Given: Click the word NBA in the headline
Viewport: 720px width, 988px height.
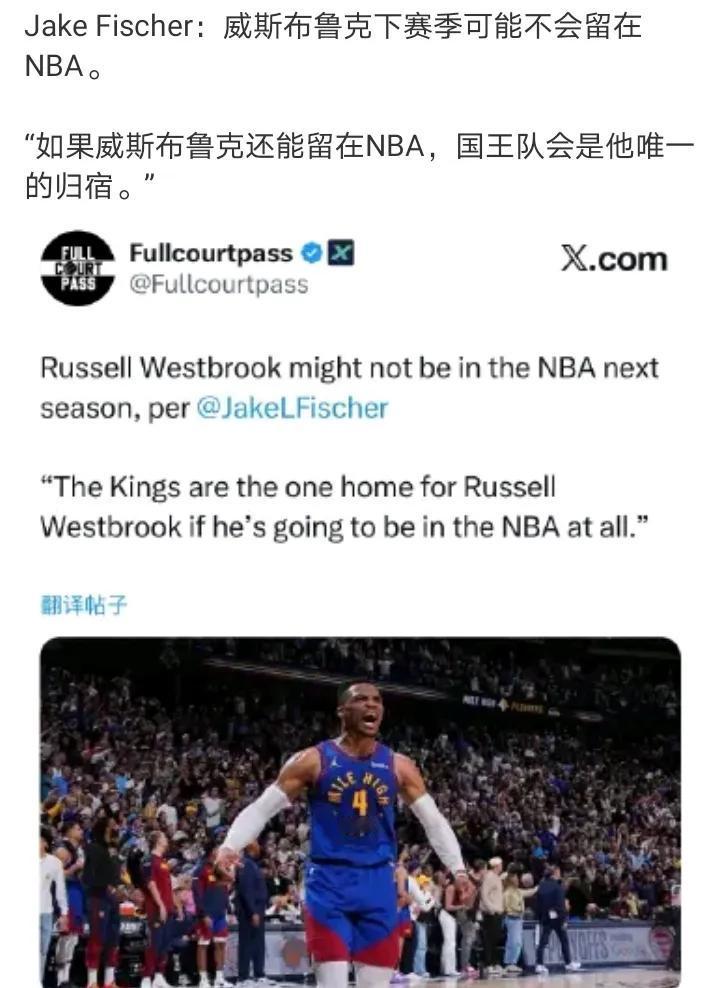Looking at the screenshot, I should (54, 66).
